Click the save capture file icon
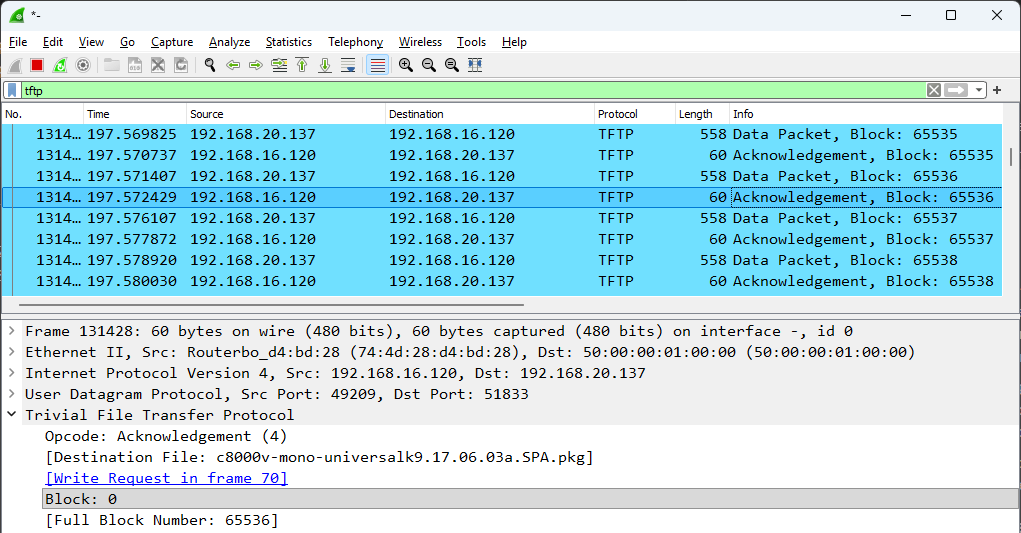The height and width of the screenshot is (533, 1021). pos(135,65)
